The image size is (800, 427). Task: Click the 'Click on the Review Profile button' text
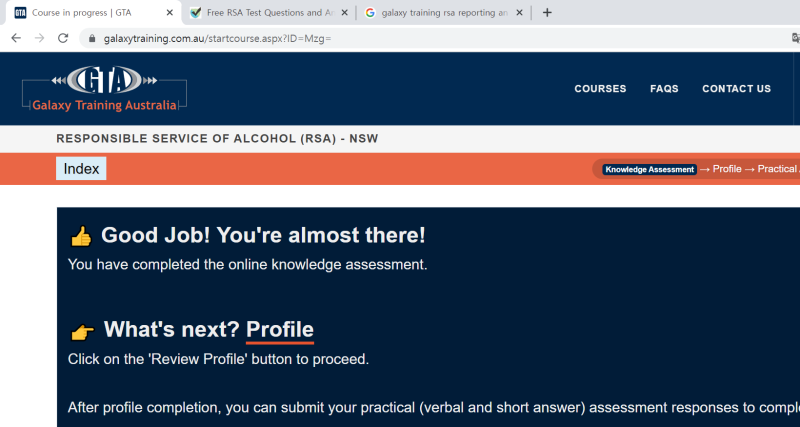pyautogui.click(x=218, y=359)
